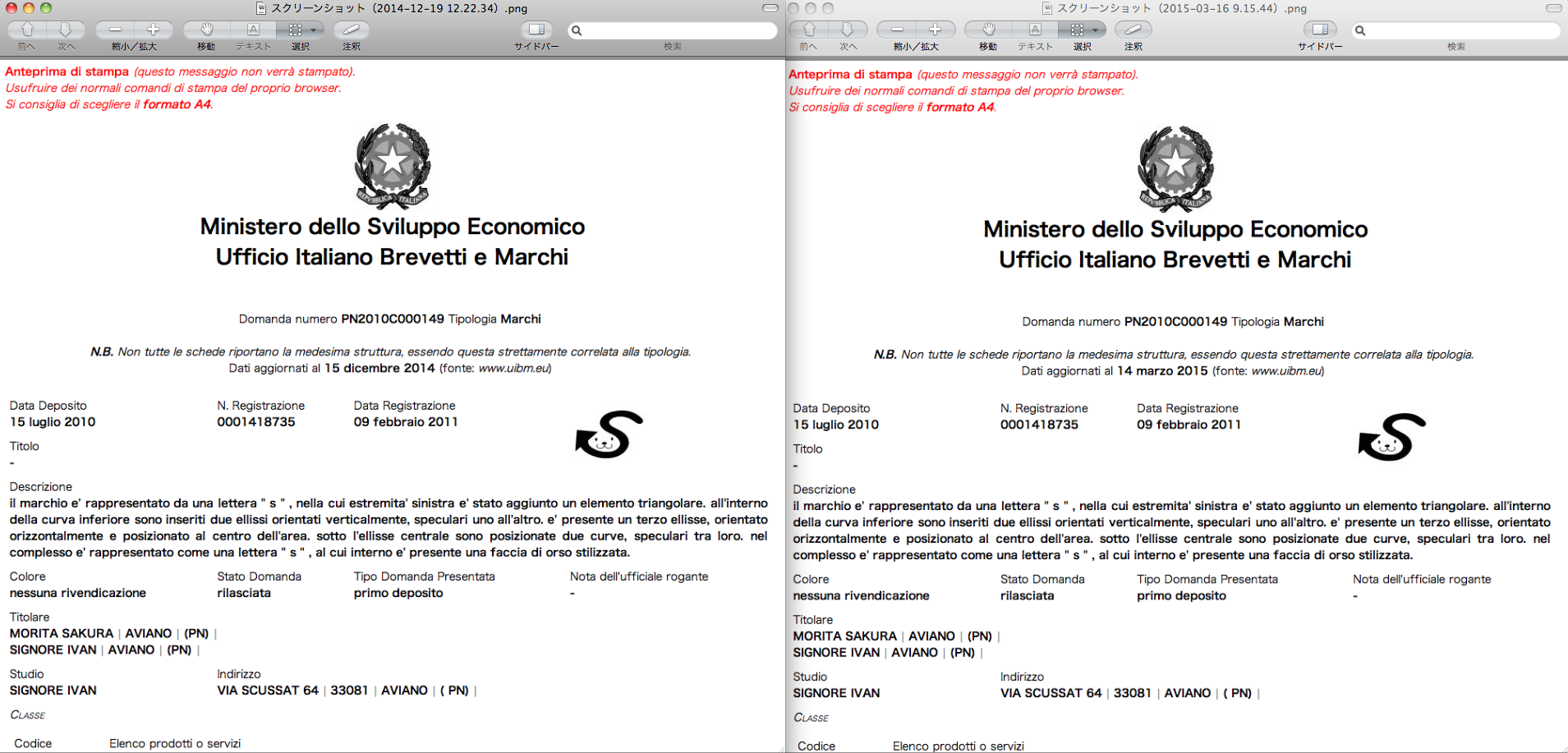Hide the toolbar using right window's pill button
Image resolution: width=1568 pixels, height=753 pixels.
1554,8
